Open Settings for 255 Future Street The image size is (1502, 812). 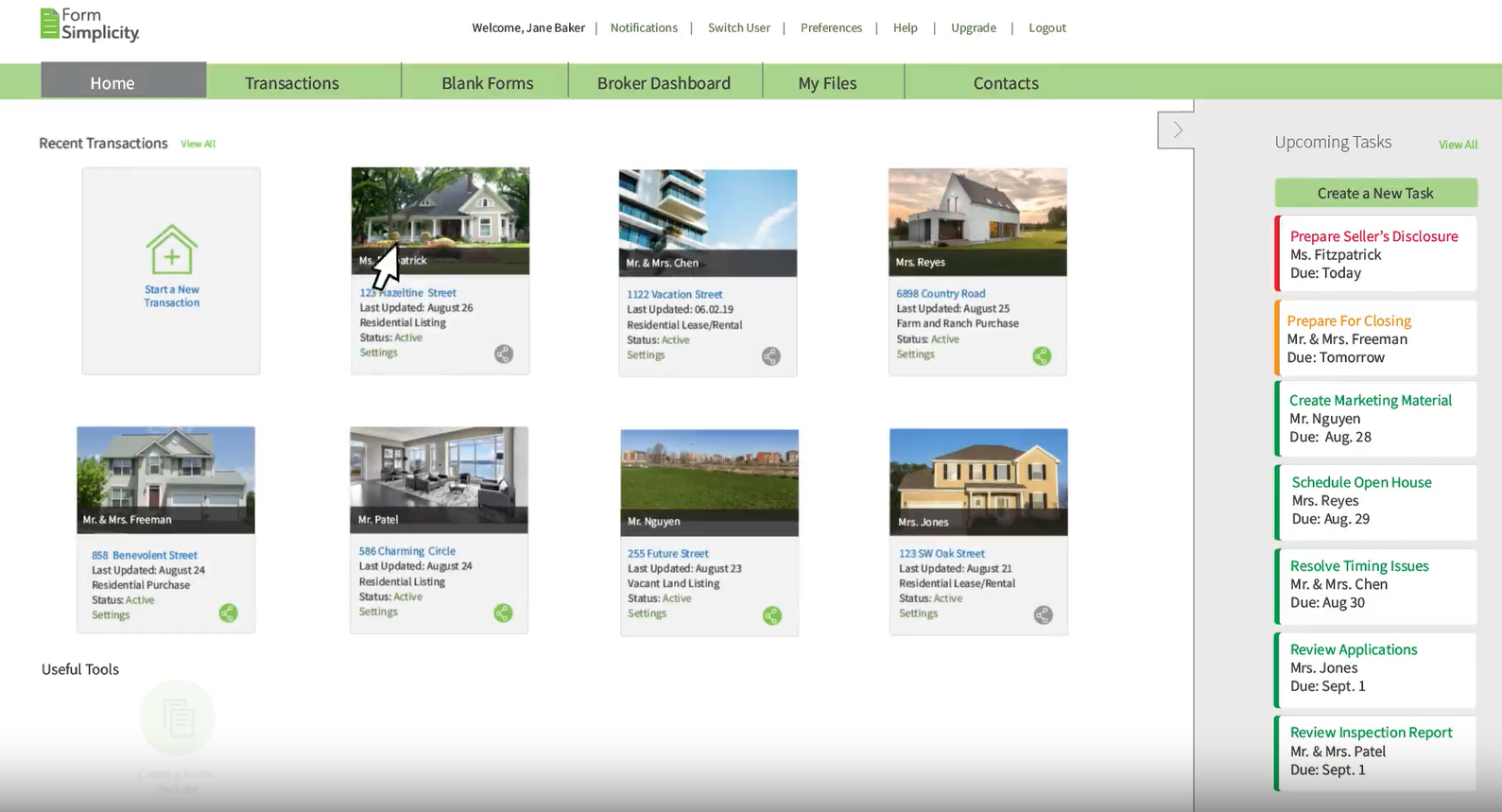pos(647,613)
